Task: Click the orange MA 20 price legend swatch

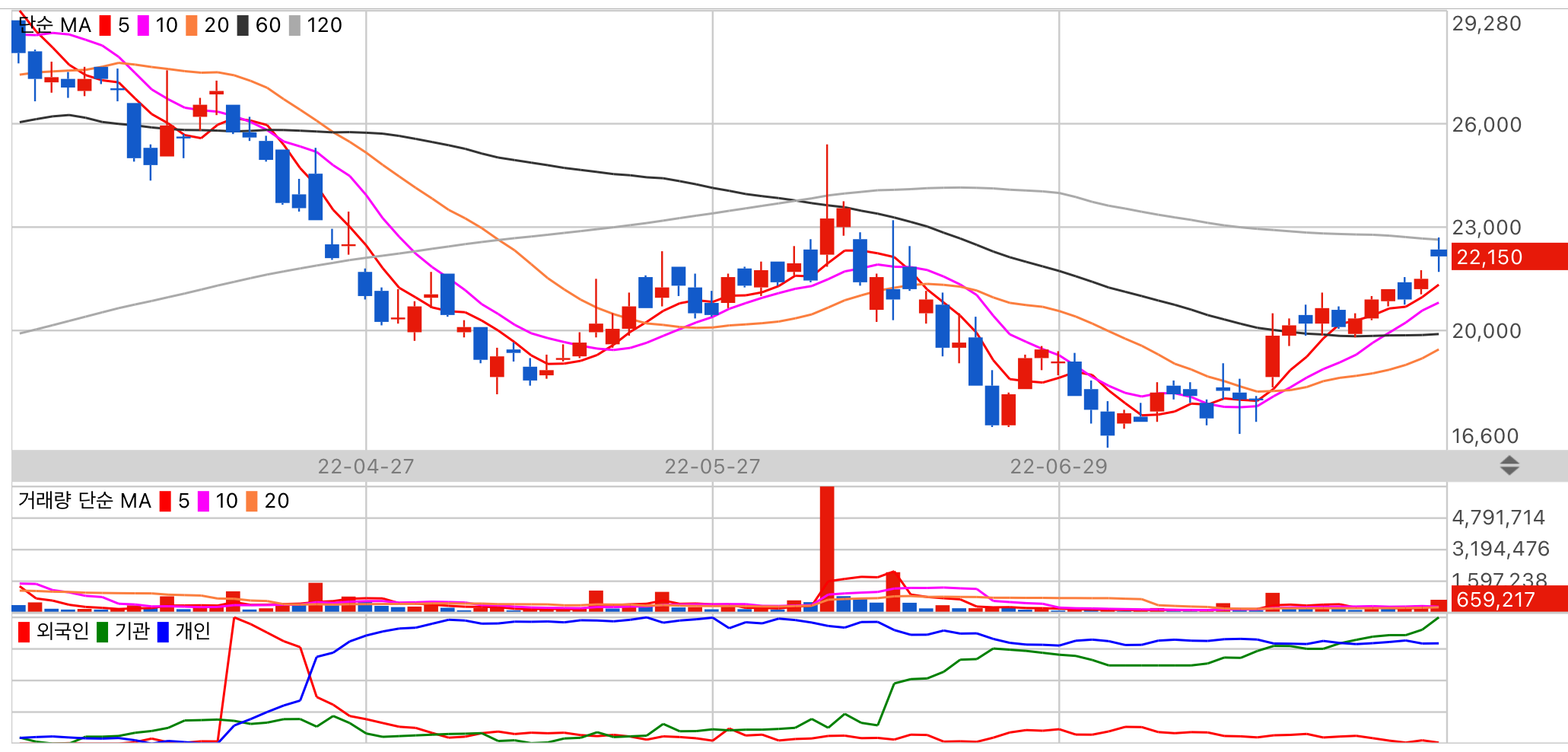Action: point(191,26)
